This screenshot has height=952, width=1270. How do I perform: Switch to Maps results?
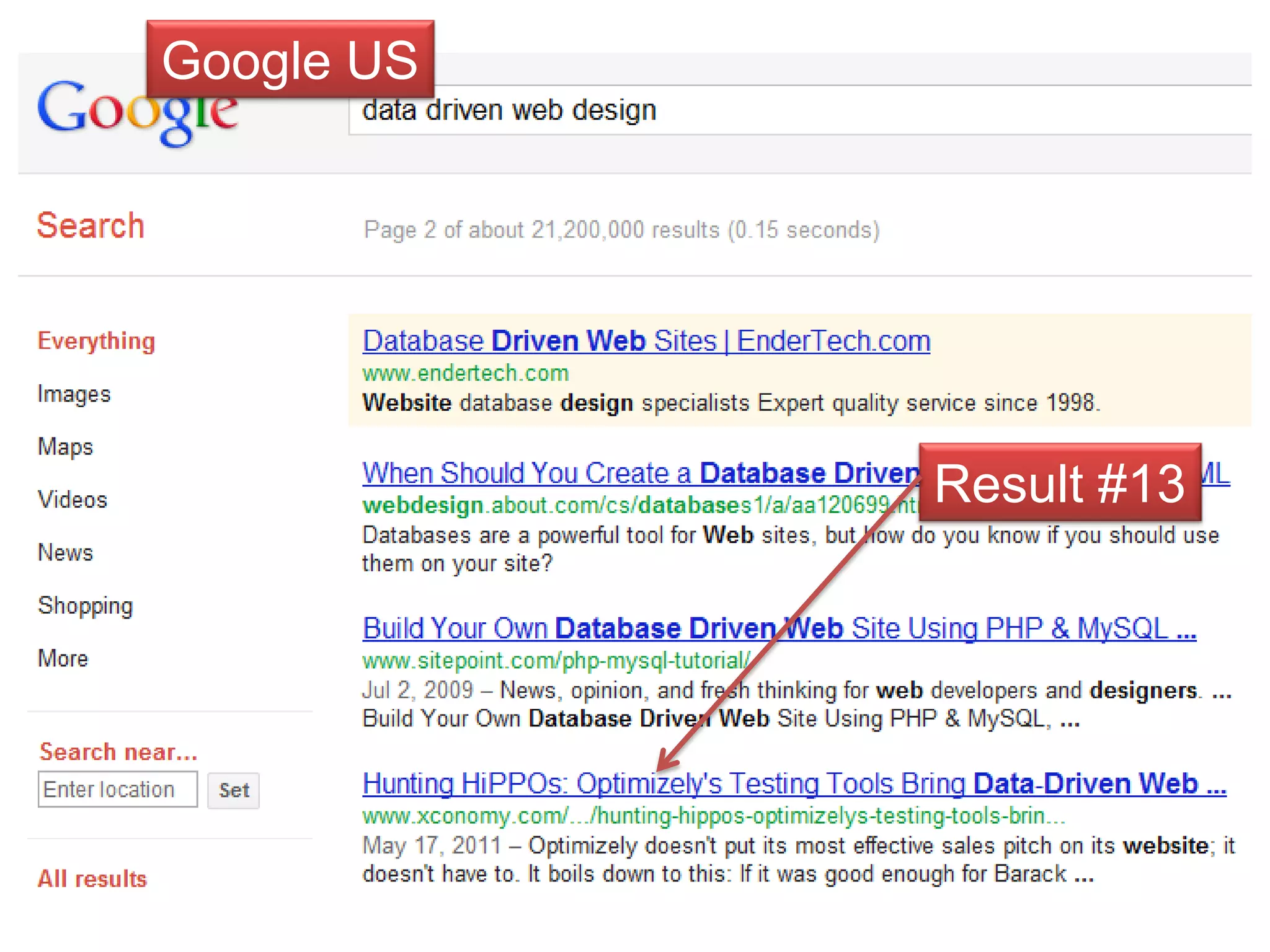coord(65,447)
